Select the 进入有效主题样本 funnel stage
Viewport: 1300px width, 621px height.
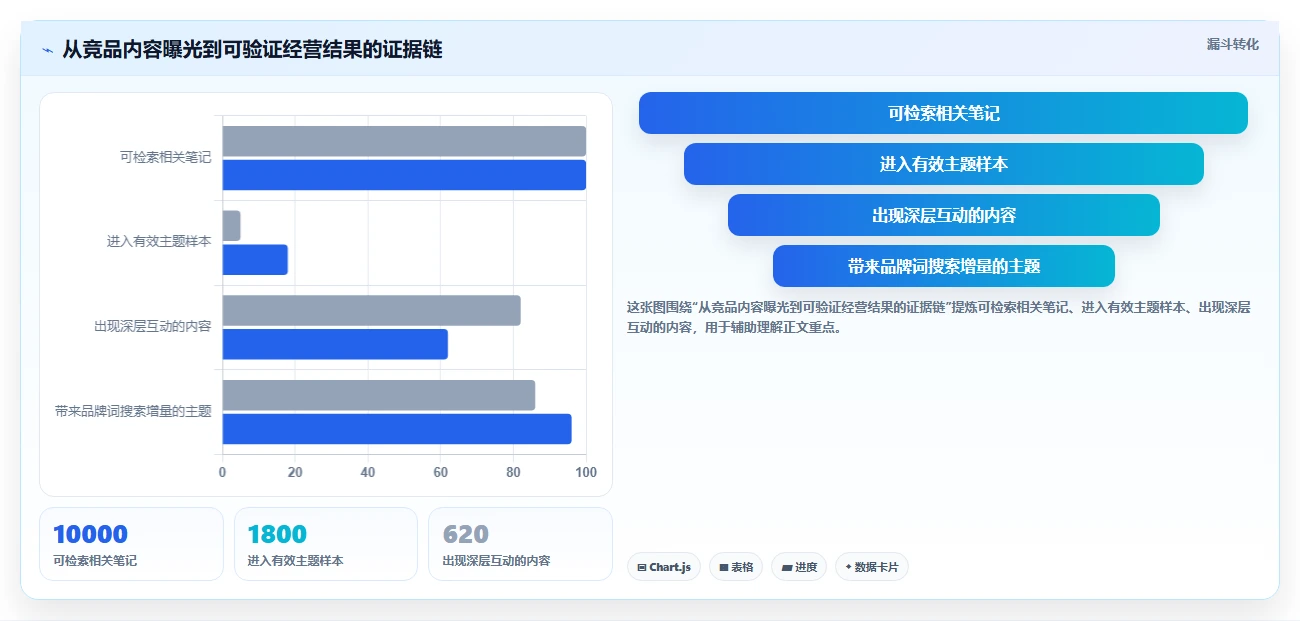(x=943, y=164)
